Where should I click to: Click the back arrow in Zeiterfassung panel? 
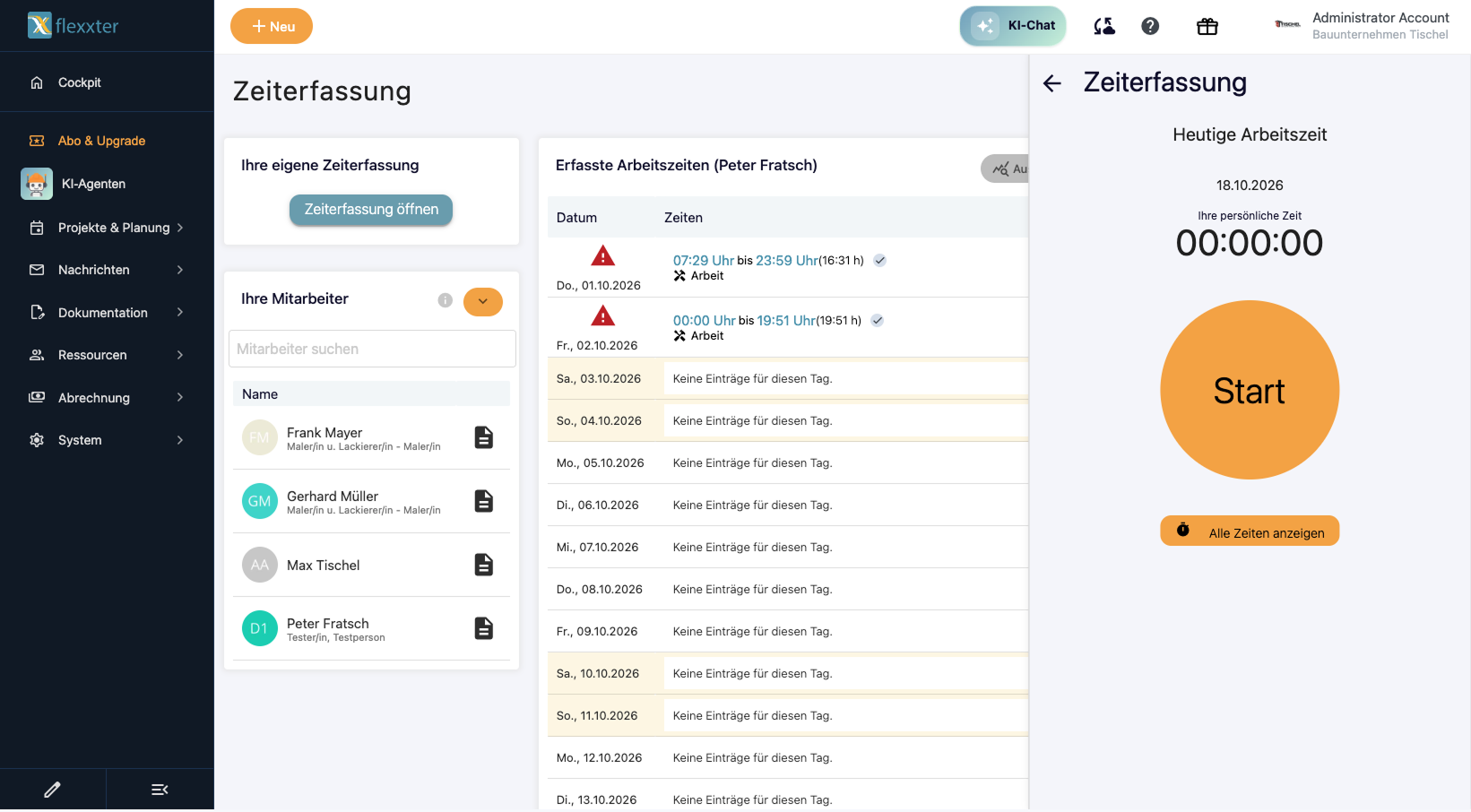[1052, 83]
